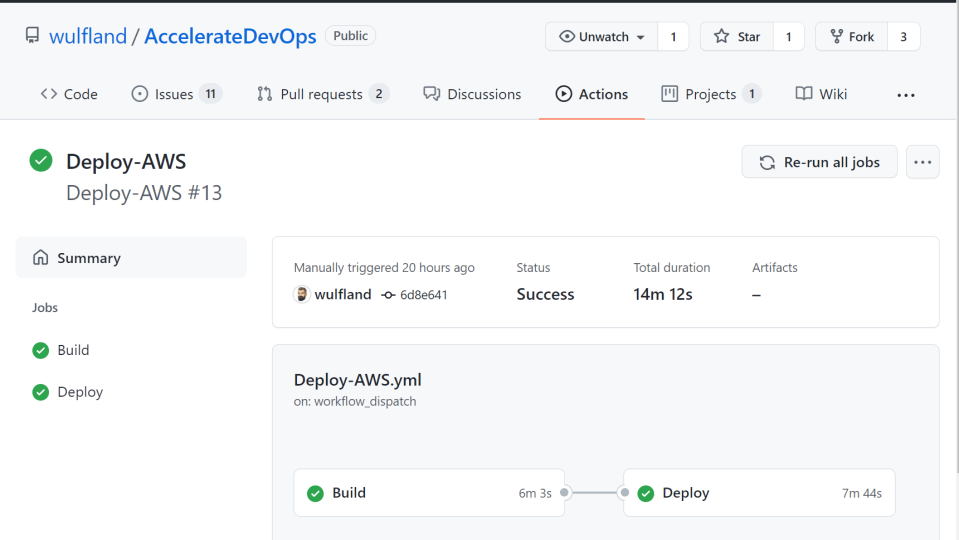Image resolution: width=959 pixels, height=540 pixels.
Task: Open commit 6d8e641 link
Action: pos(423,295)
